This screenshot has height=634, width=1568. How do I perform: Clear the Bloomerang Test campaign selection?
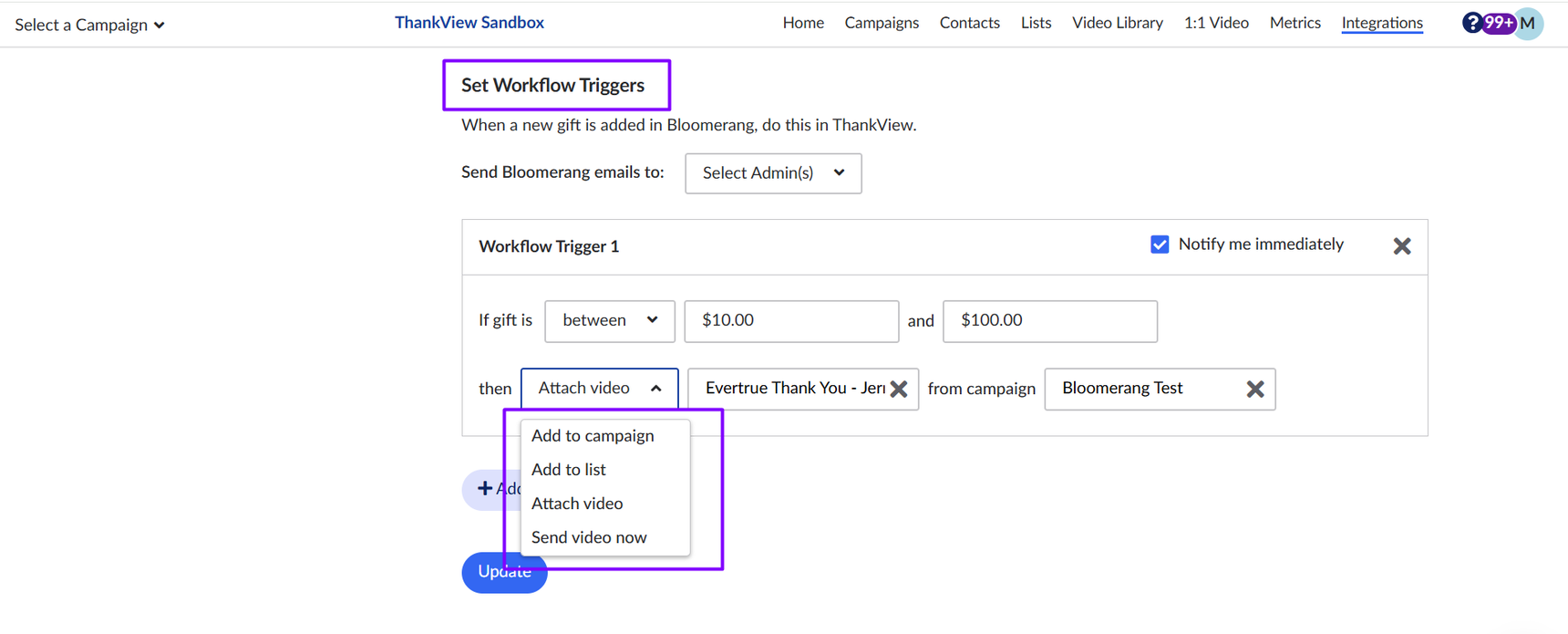coord(1255,390)
